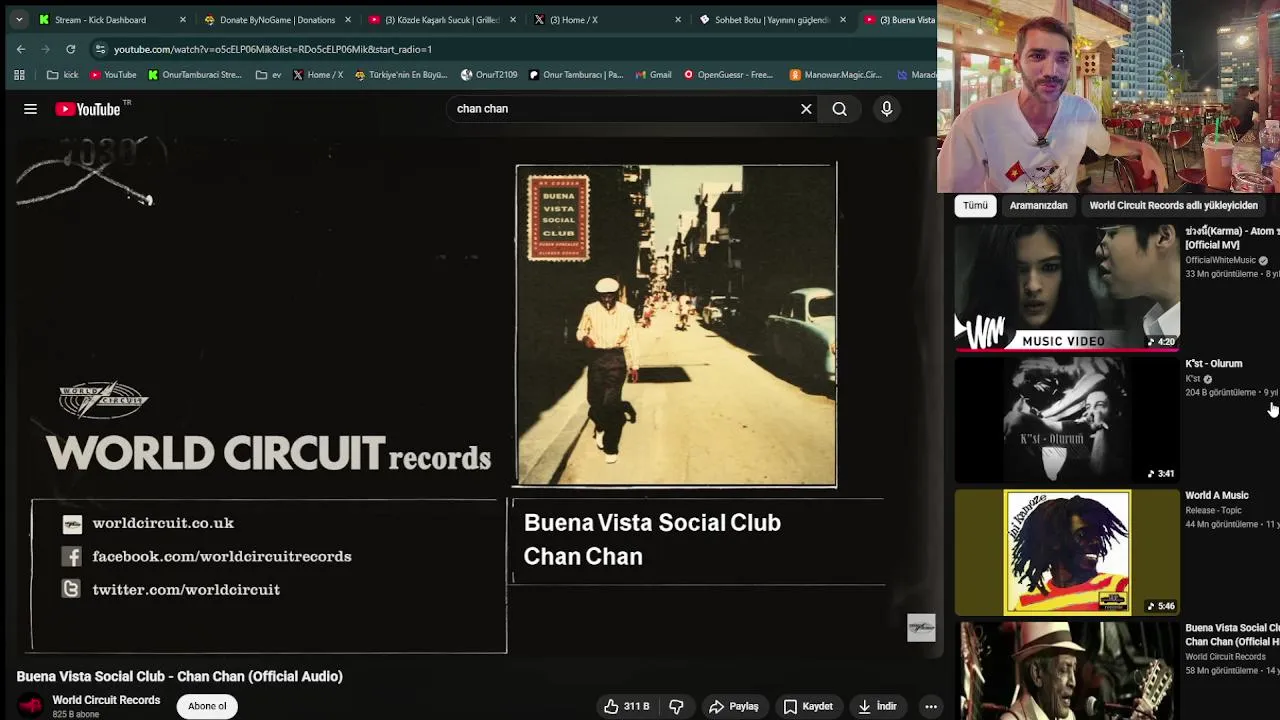Open site information icon in address bar
Image resolution: width=1280 pixels, height=720 pixels.
tap(100, 49)
